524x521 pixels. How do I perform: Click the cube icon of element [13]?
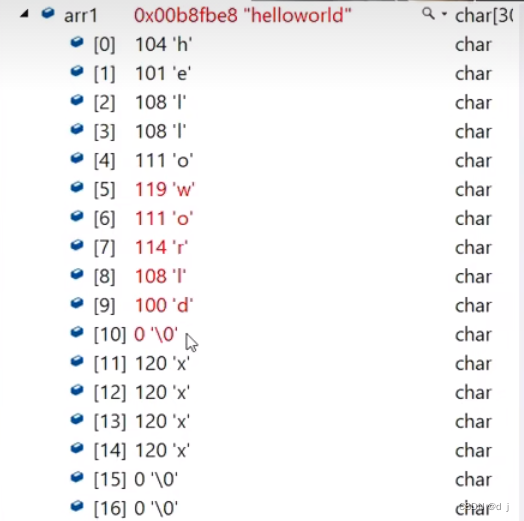[77, 419]
